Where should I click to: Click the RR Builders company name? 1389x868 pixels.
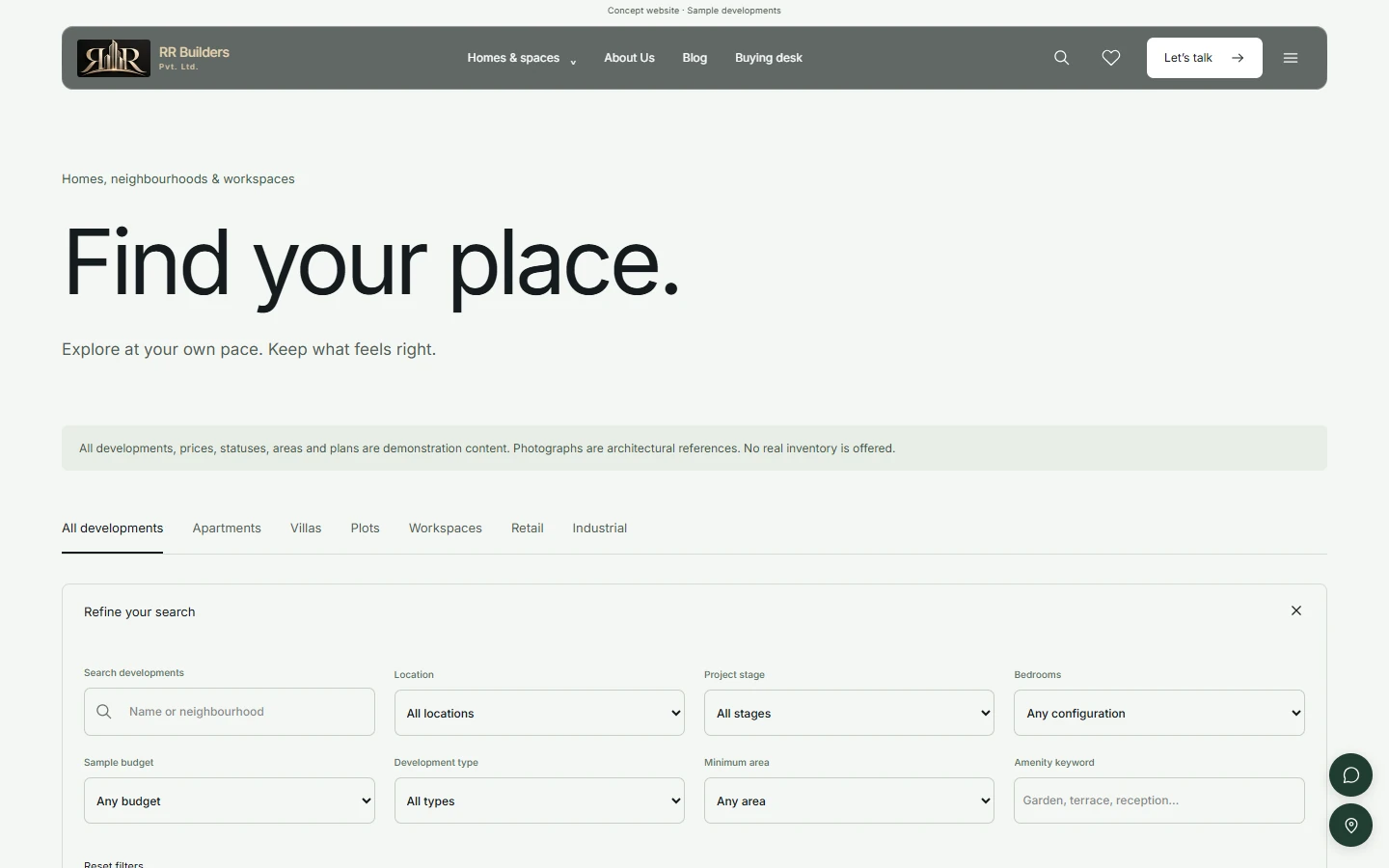(194, 52)
